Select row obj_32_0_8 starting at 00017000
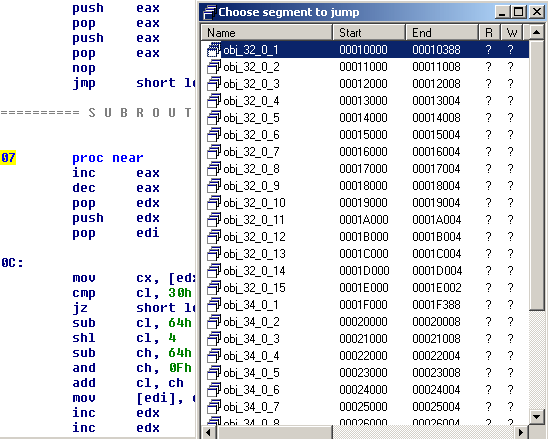Screen dimensions: 548x439 point(365,169)
